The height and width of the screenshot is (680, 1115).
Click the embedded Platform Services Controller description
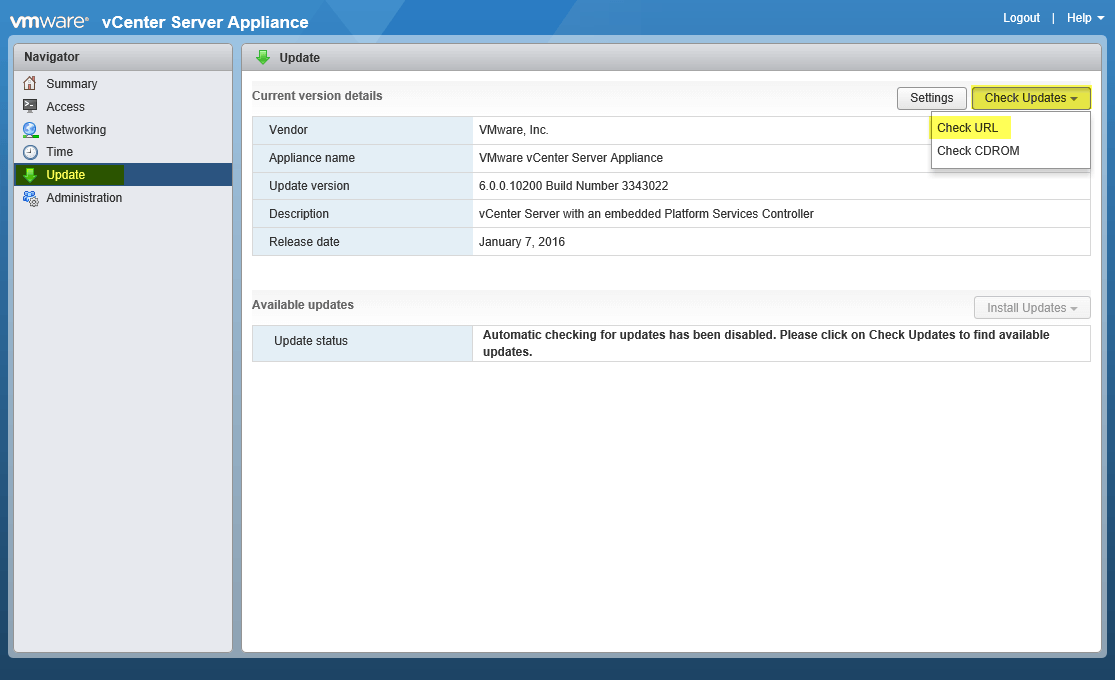(x=646, y=213)
